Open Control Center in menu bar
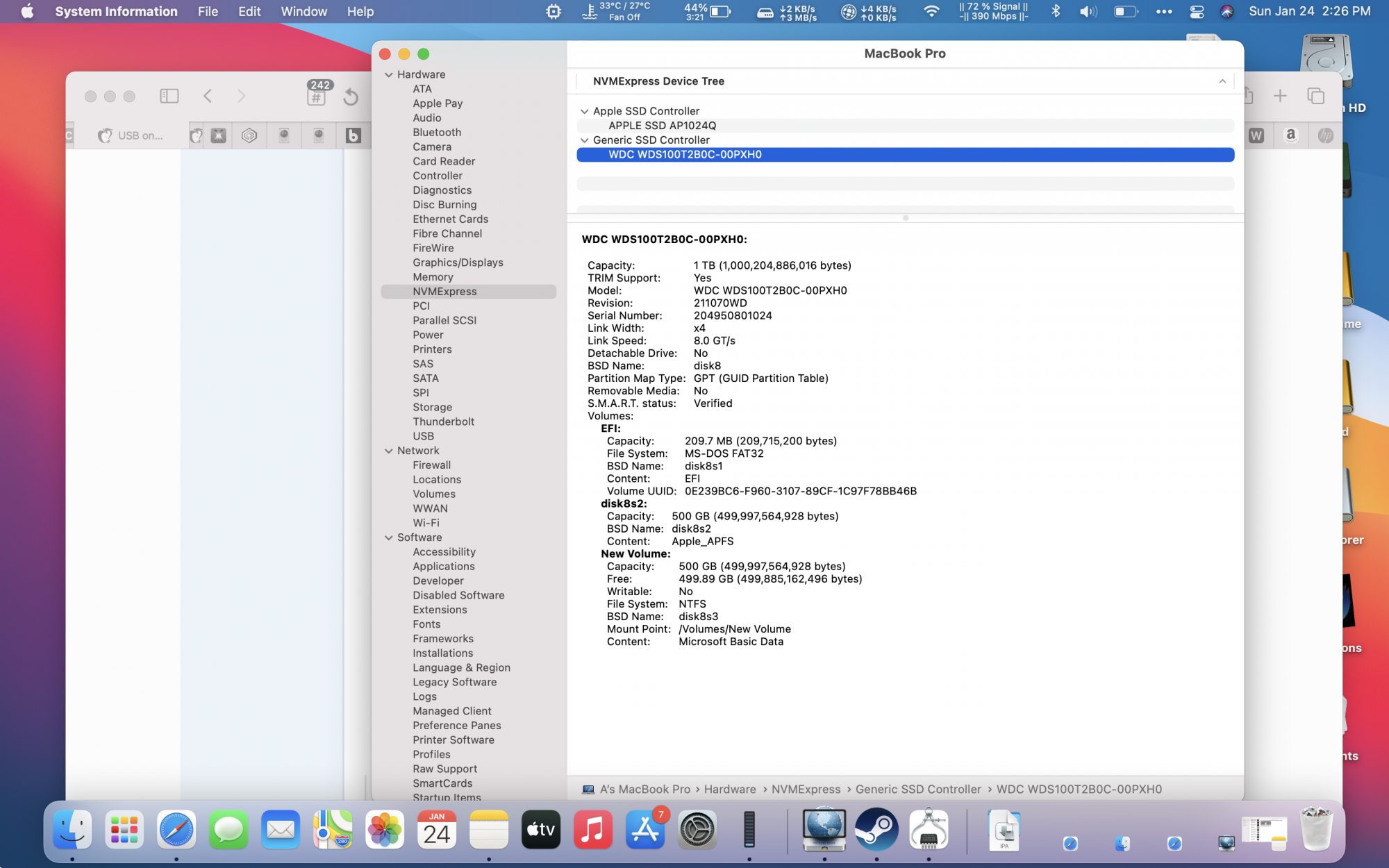This screenshot has width=1389, height=868. (1197, 11)
